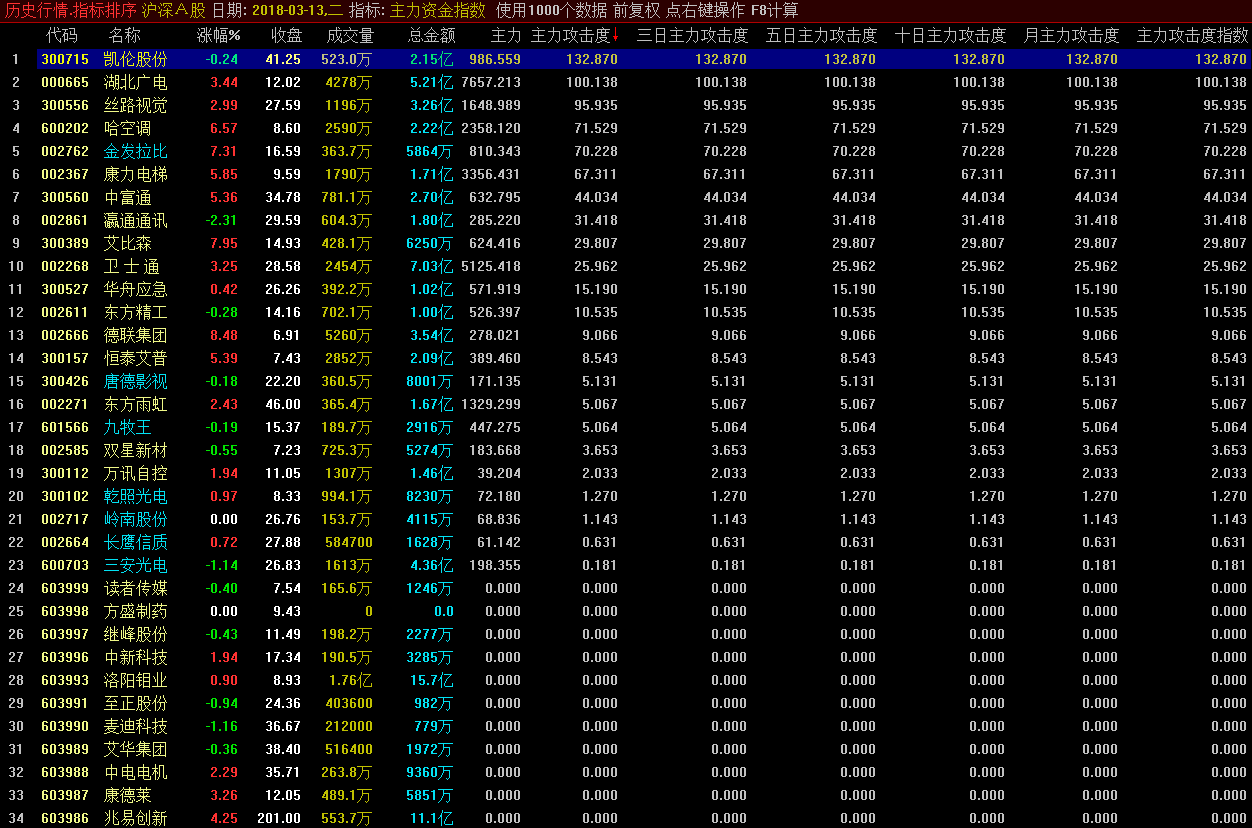This screenshot has height=828, width=1252.
Task: Select stock 赢通通讯
Action: point(136,220)
